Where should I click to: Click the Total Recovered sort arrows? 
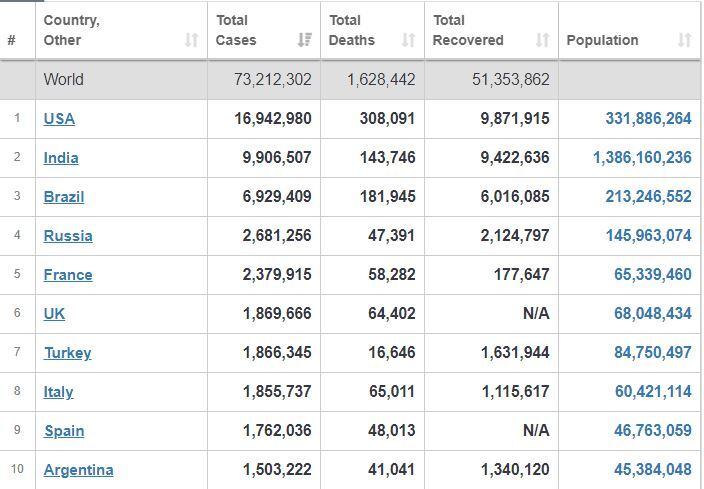click(x=542, y=40)
